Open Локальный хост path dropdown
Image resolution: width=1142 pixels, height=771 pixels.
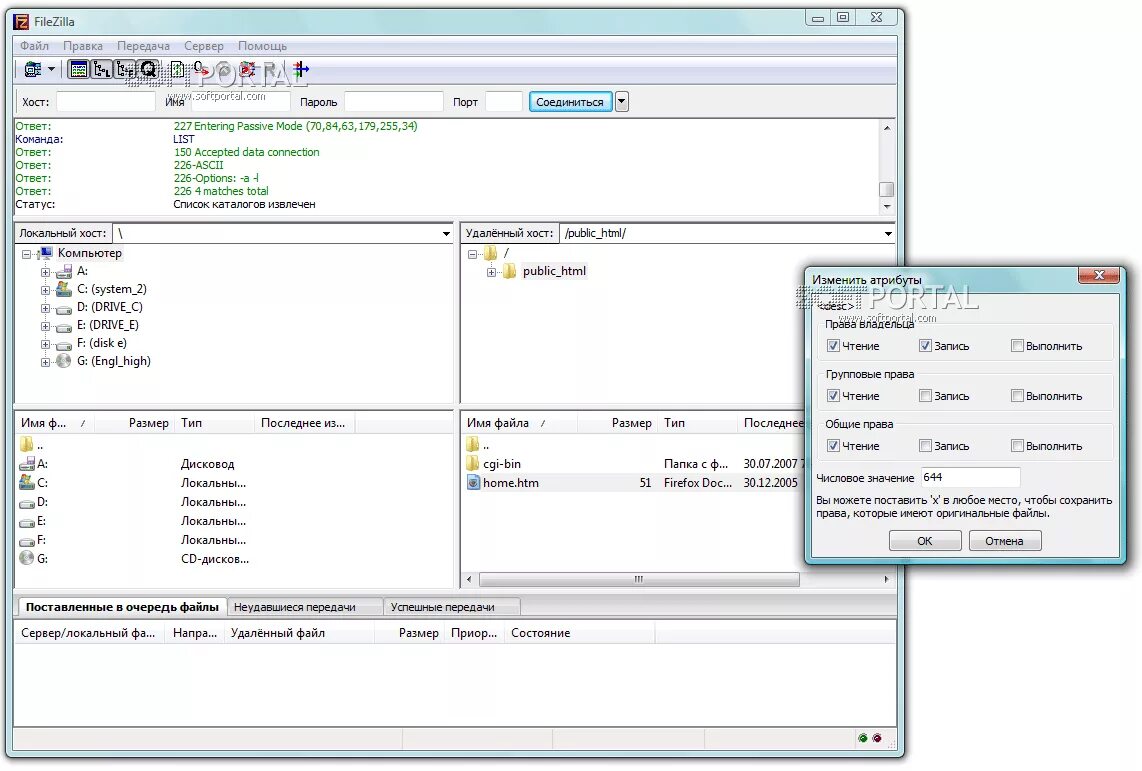[446, 234]
